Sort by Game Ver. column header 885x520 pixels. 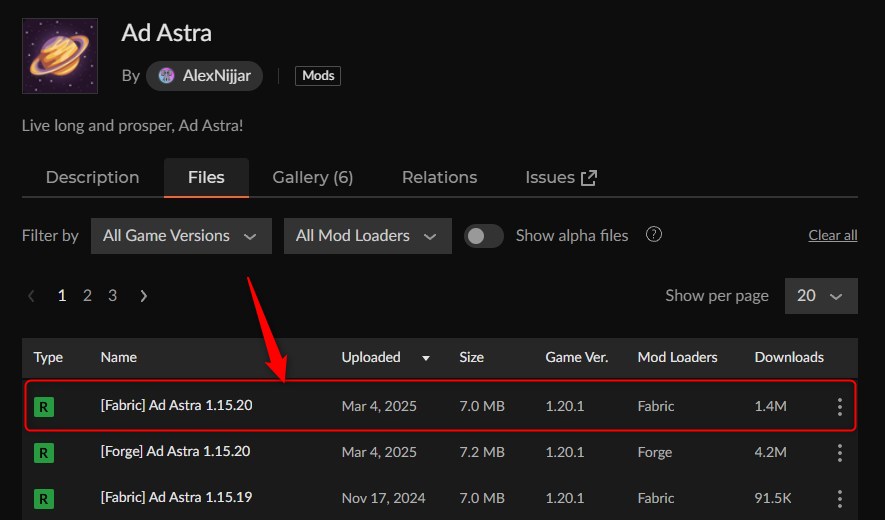(x=577, y=357)
